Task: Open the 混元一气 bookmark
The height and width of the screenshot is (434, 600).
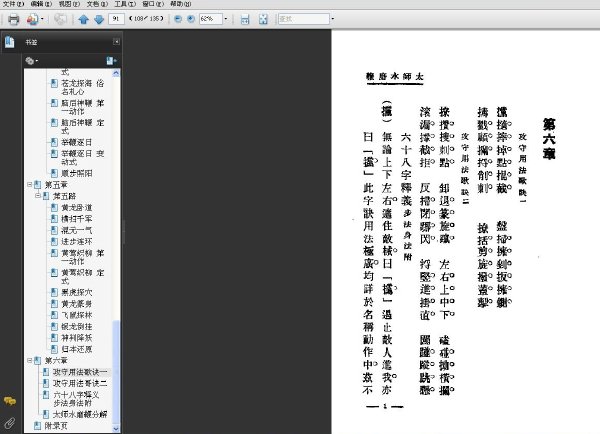Action: [77, 230]
